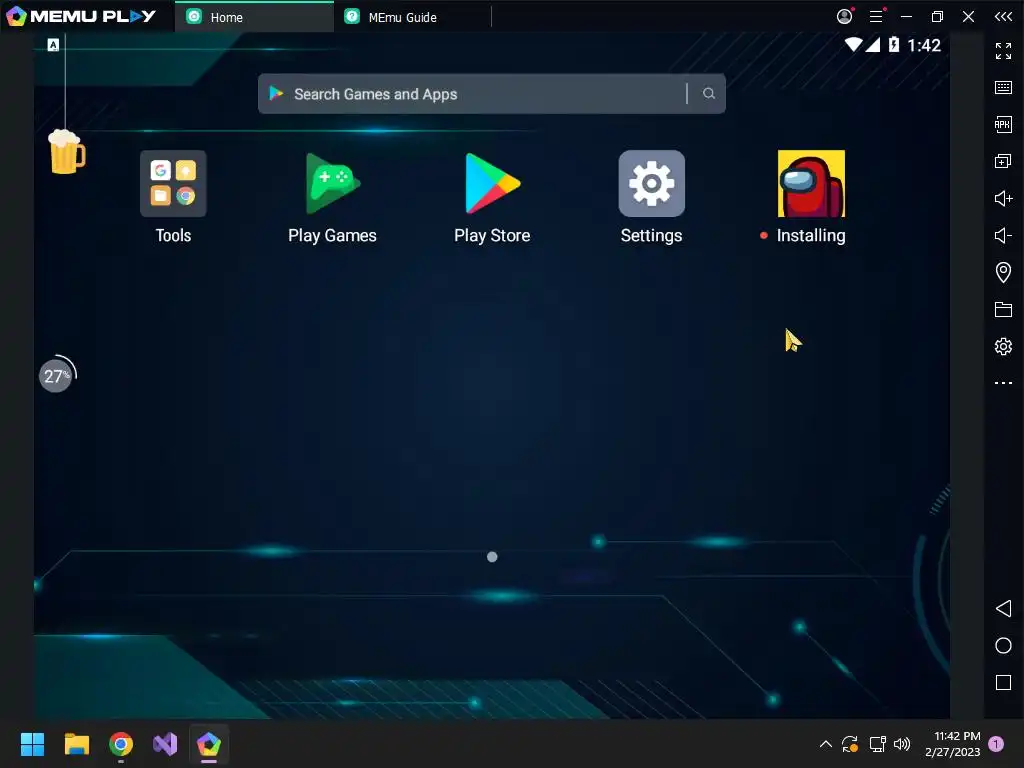Click the network display tray icon
The height and width of the screenshot is (768, 1024).
tap(877, 744)
